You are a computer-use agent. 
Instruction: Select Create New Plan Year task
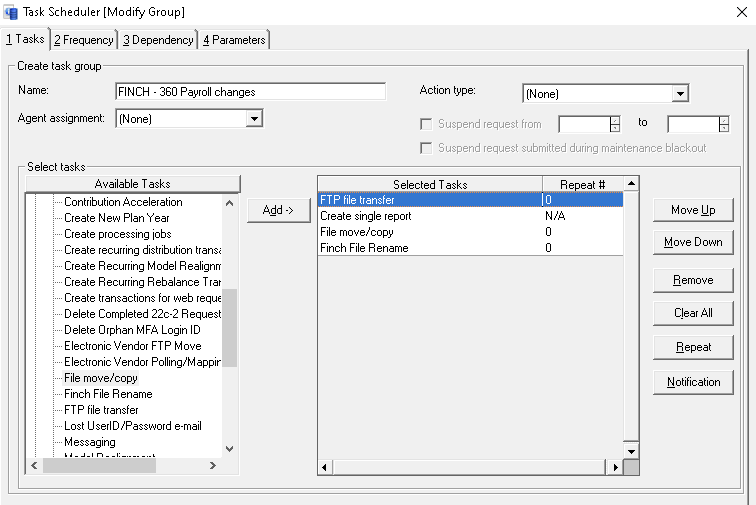(x=117, y=218)
